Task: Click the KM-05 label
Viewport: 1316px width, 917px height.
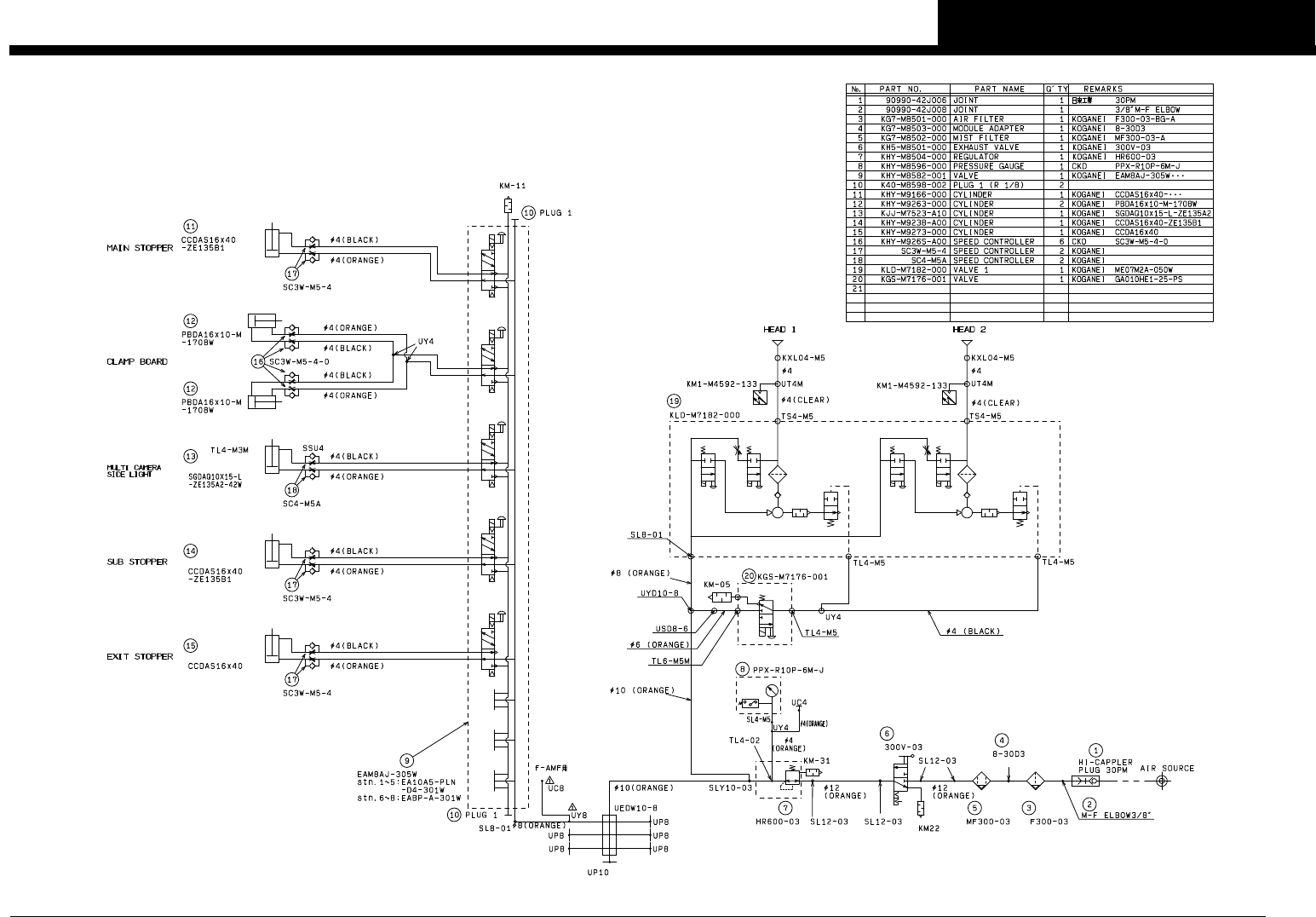Action: [x=715, y=585]
